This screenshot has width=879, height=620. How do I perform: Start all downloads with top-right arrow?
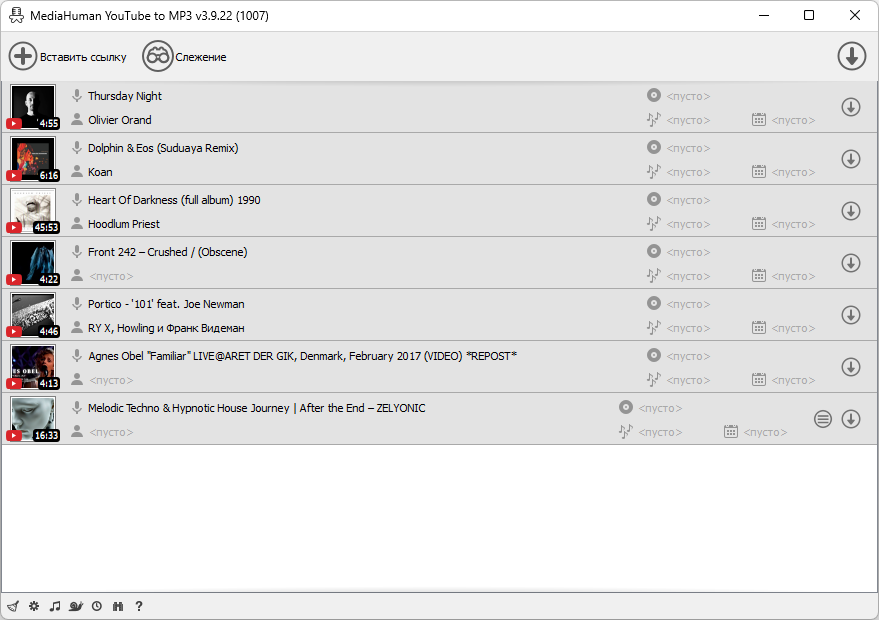852,57
